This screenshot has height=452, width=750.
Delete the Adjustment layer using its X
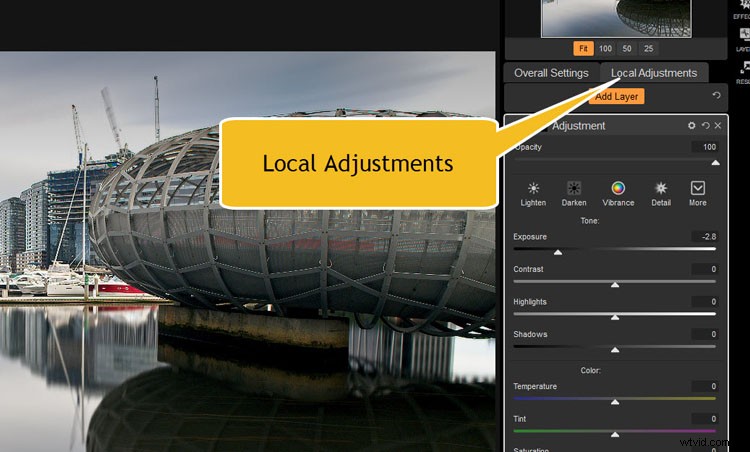coord(717,125)
